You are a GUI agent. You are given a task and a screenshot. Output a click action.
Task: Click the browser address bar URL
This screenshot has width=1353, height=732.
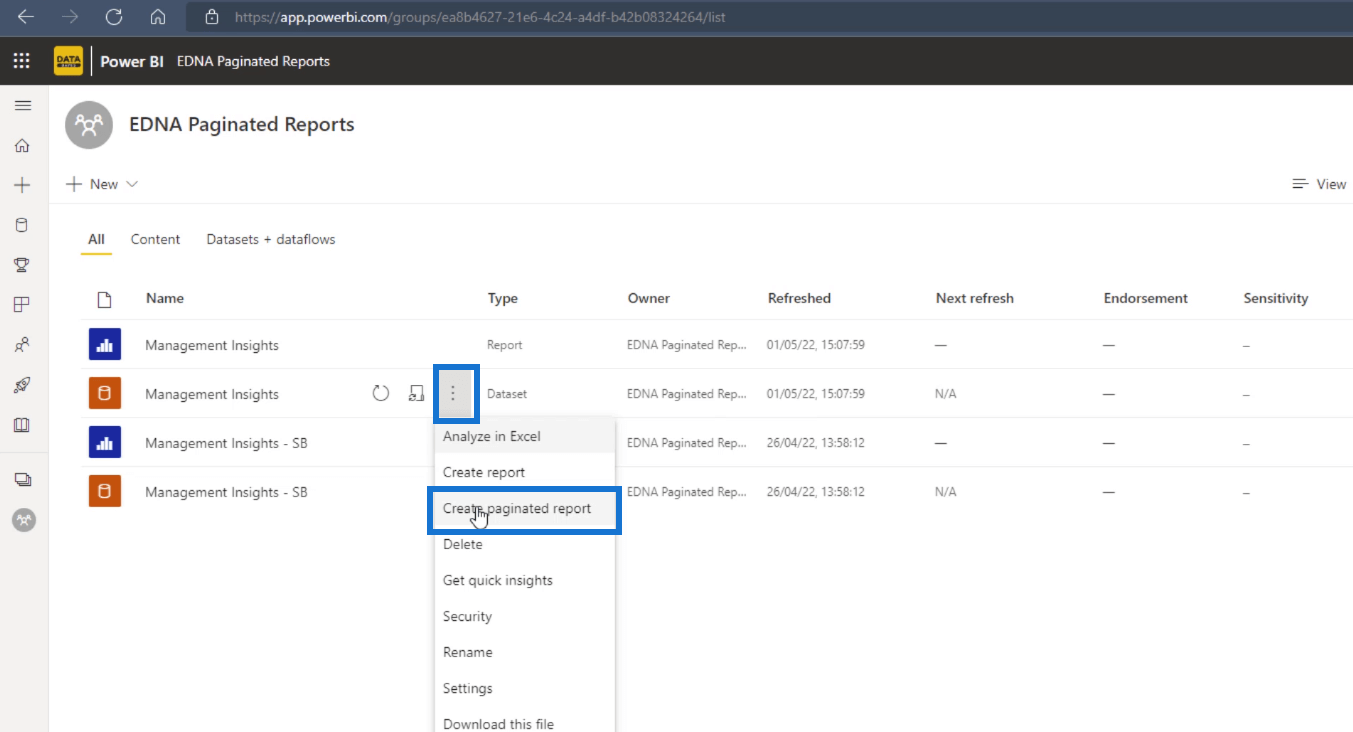click(x=480, y=17)
